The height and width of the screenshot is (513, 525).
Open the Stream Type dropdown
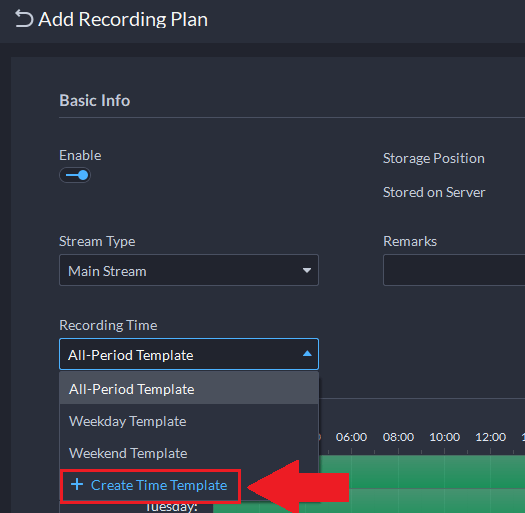(x=189, y=270)
